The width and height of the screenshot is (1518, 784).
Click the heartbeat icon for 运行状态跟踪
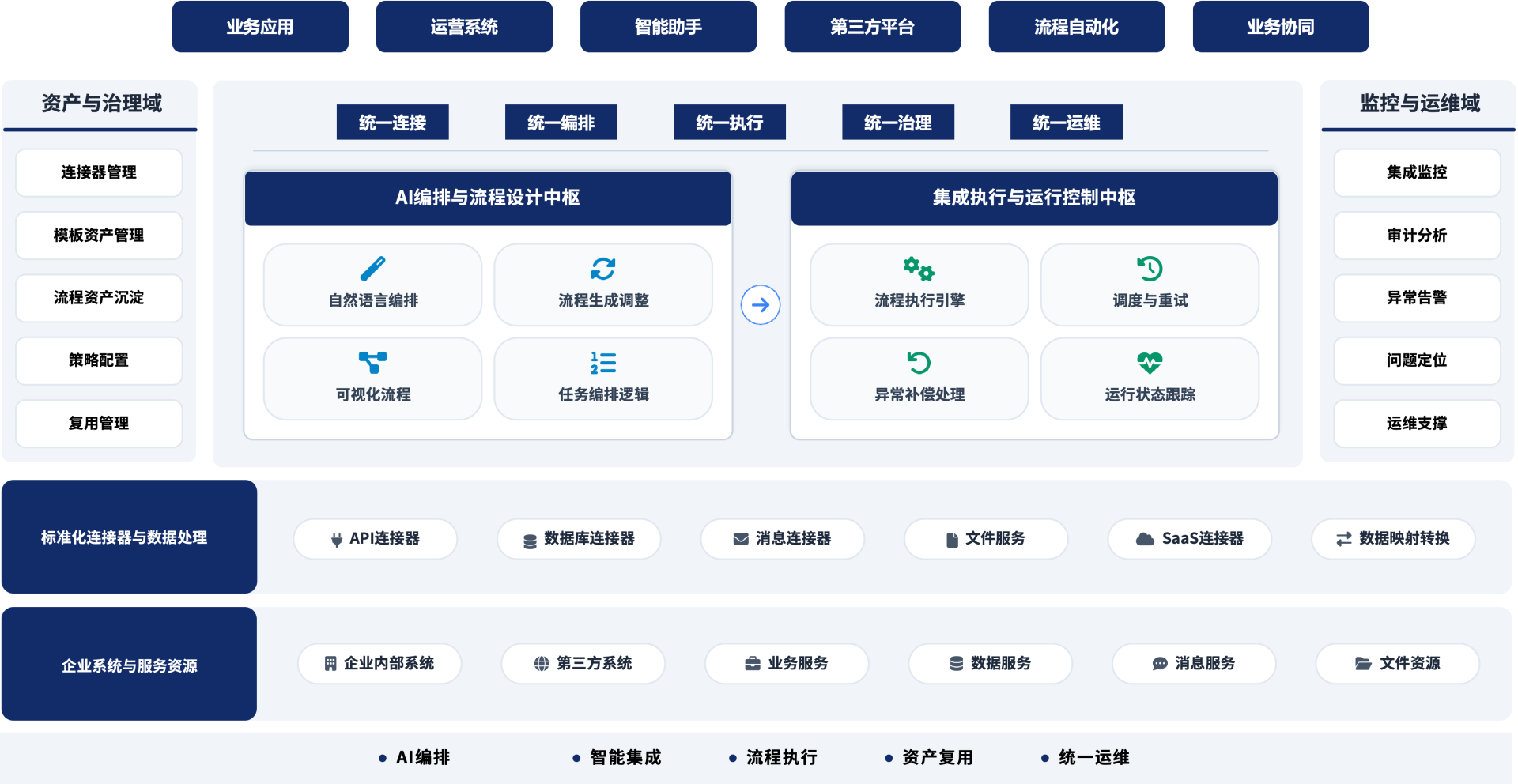(x=1150, y=363)
